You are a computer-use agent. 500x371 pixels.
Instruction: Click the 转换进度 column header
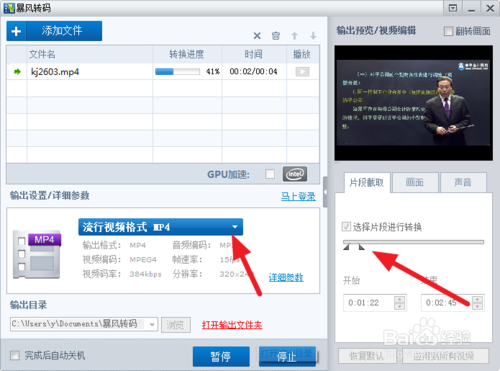pyautogui.click(x=187, y=54)
